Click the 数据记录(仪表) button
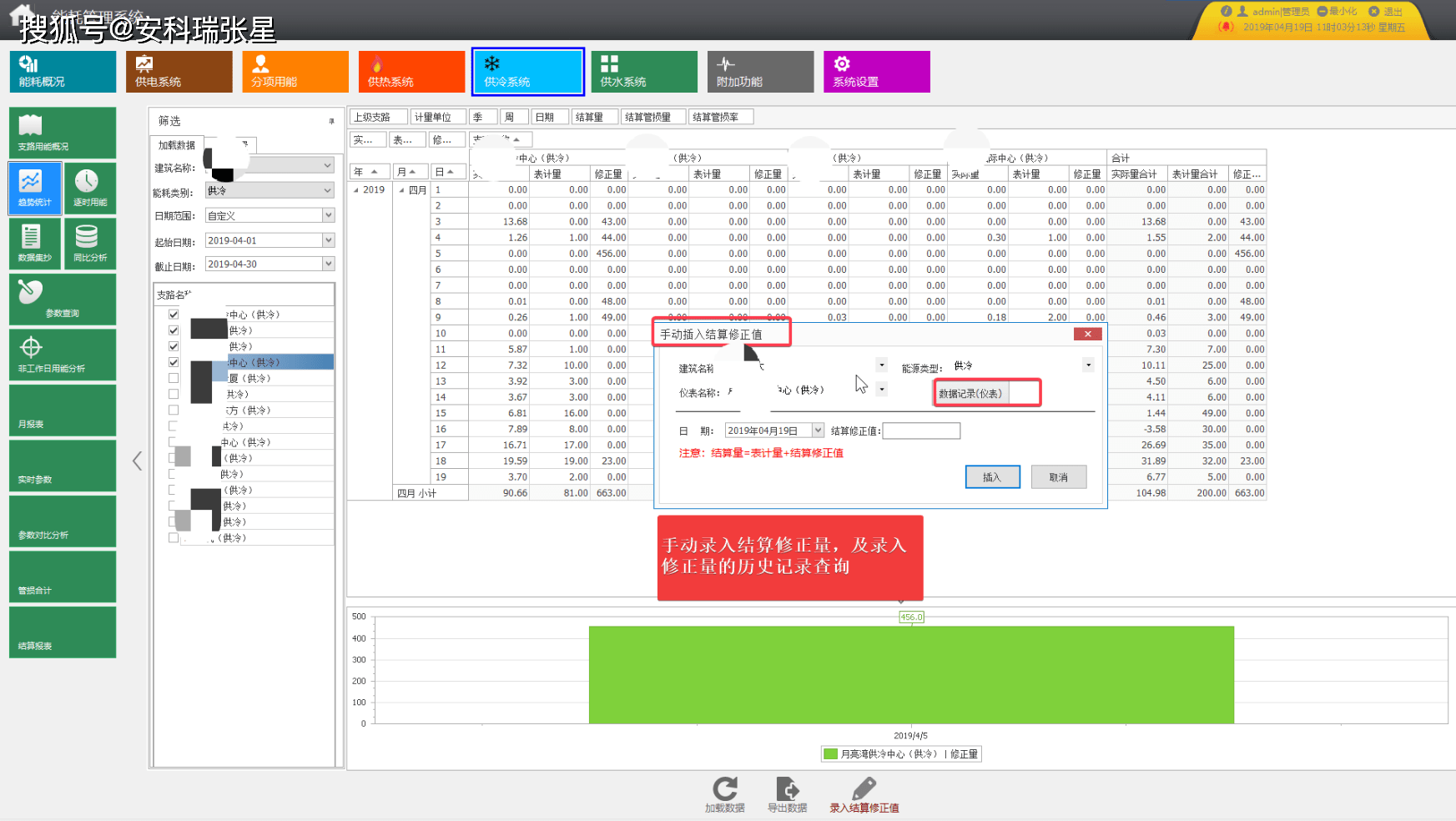The width and height of the screenshot is (1456, 821). point(970,393)
